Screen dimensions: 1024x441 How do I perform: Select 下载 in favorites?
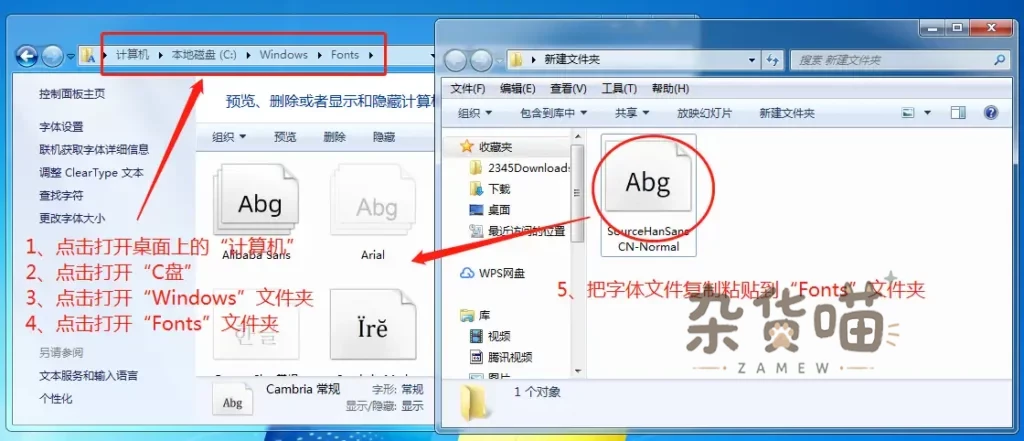[490, 189]
